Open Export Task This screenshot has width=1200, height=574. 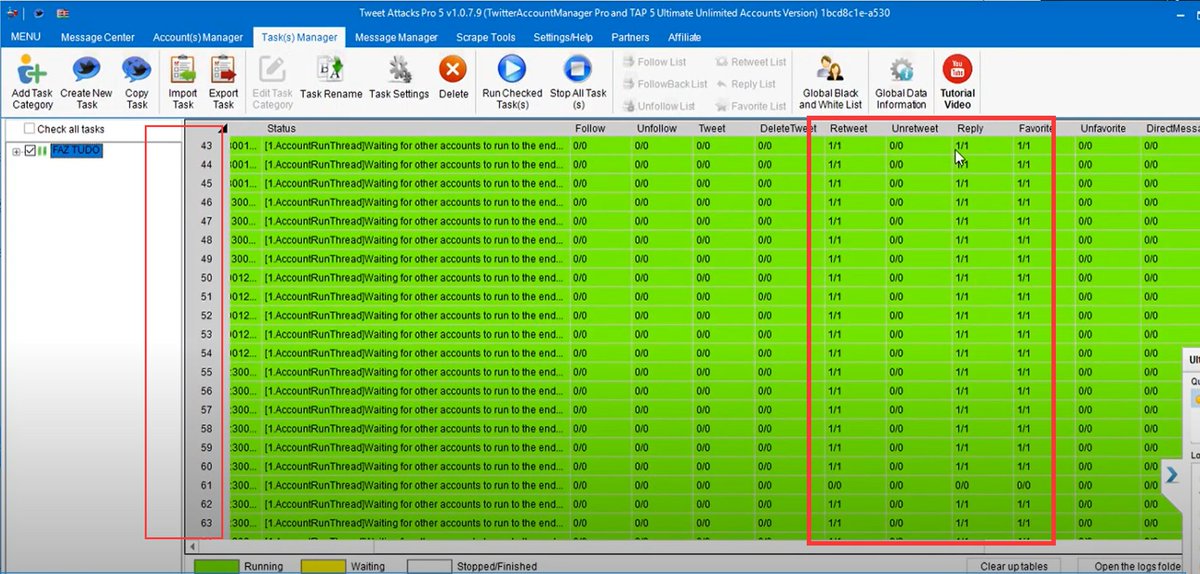pos(224,83)
